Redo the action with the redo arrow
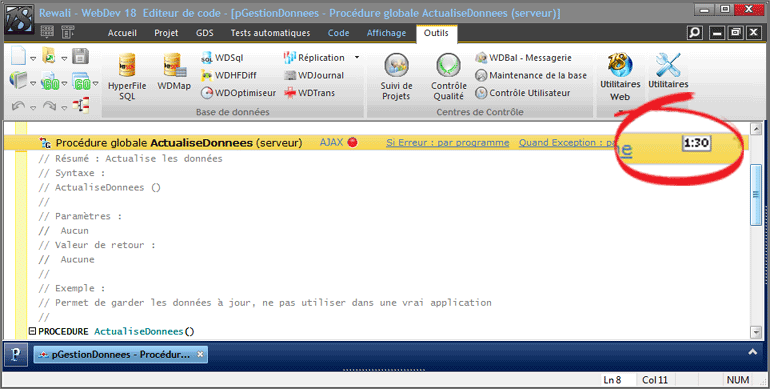This screenshot has height=389, width=770. (x=49, y=105)
